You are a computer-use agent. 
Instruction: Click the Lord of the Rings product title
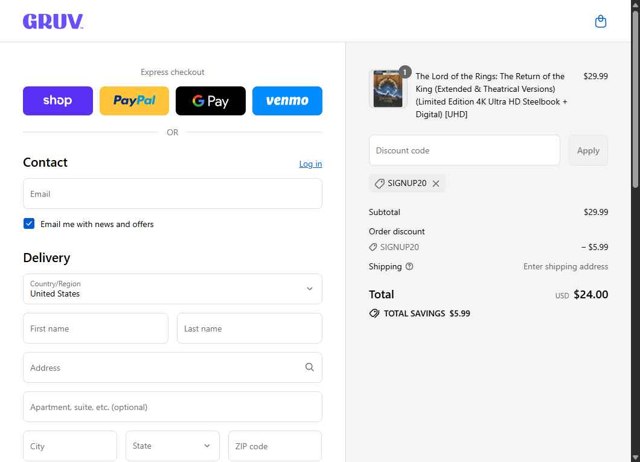point(491,95)
